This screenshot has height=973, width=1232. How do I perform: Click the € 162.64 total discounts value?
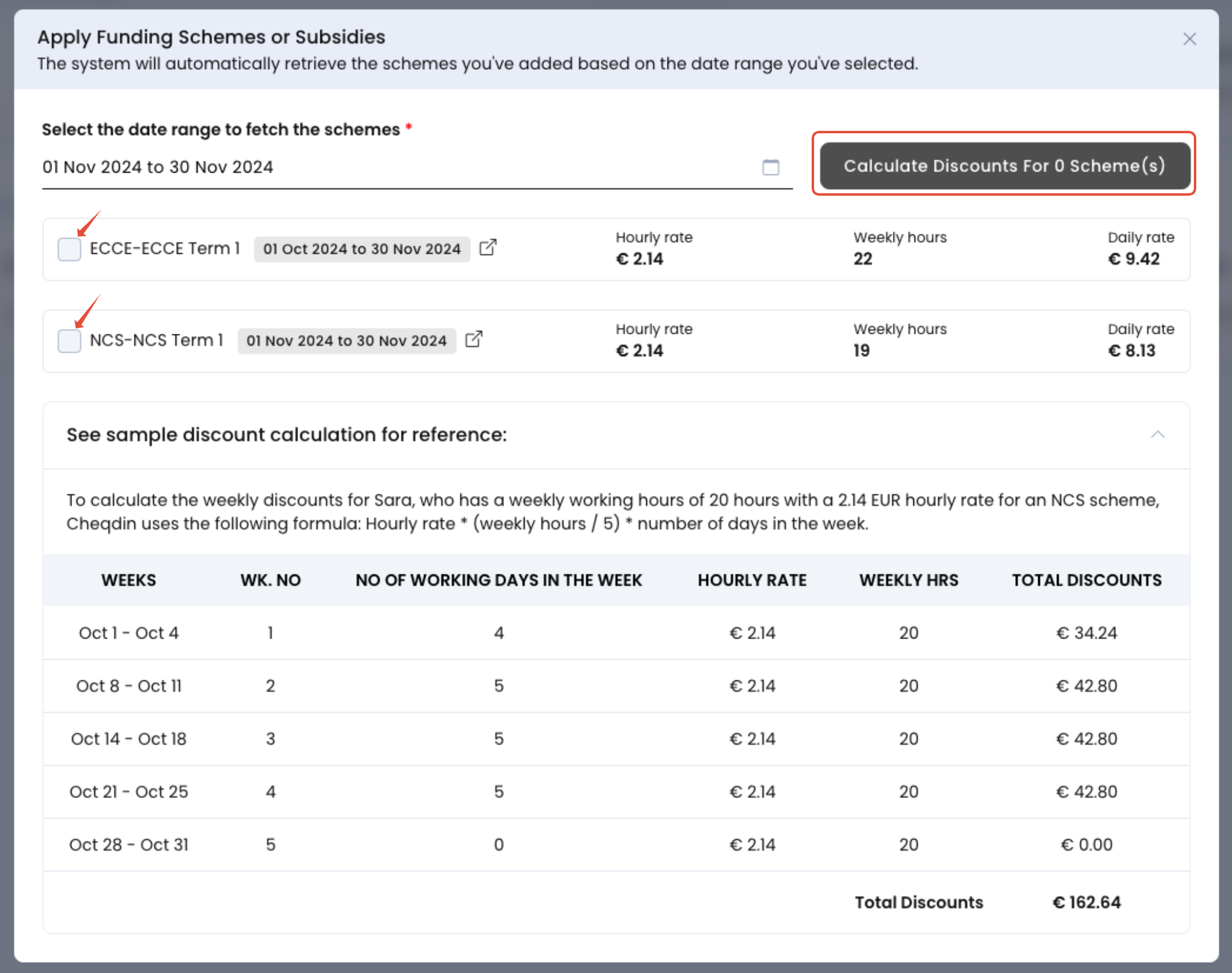(1087, 903)
